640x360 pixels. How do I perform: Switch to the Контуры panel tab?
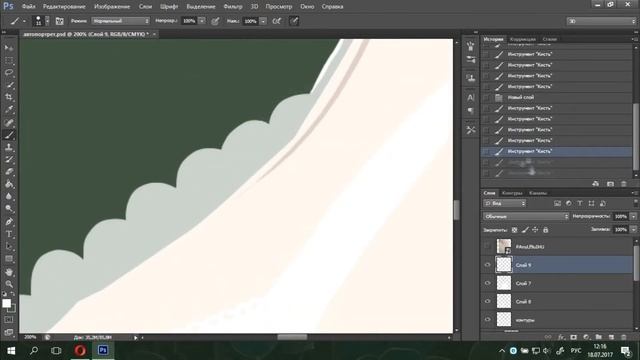point(512,193)
